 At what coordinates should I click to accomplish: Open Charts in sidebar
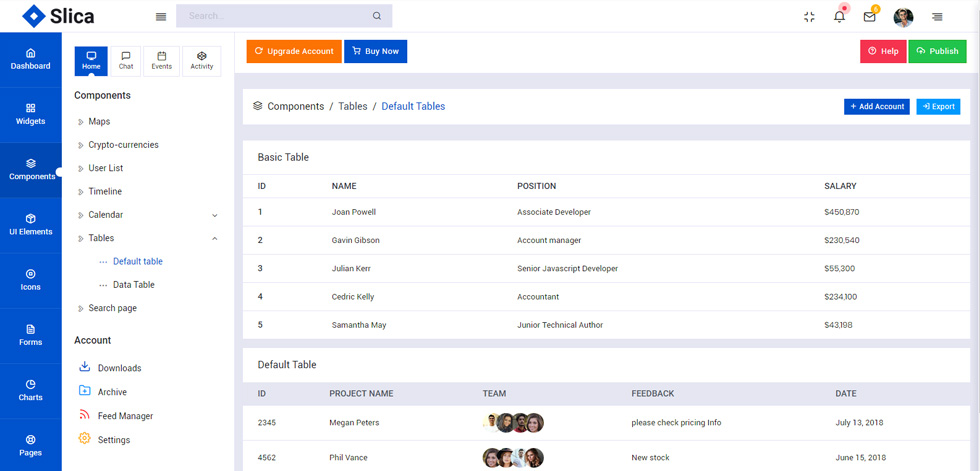tap(31, 390)
